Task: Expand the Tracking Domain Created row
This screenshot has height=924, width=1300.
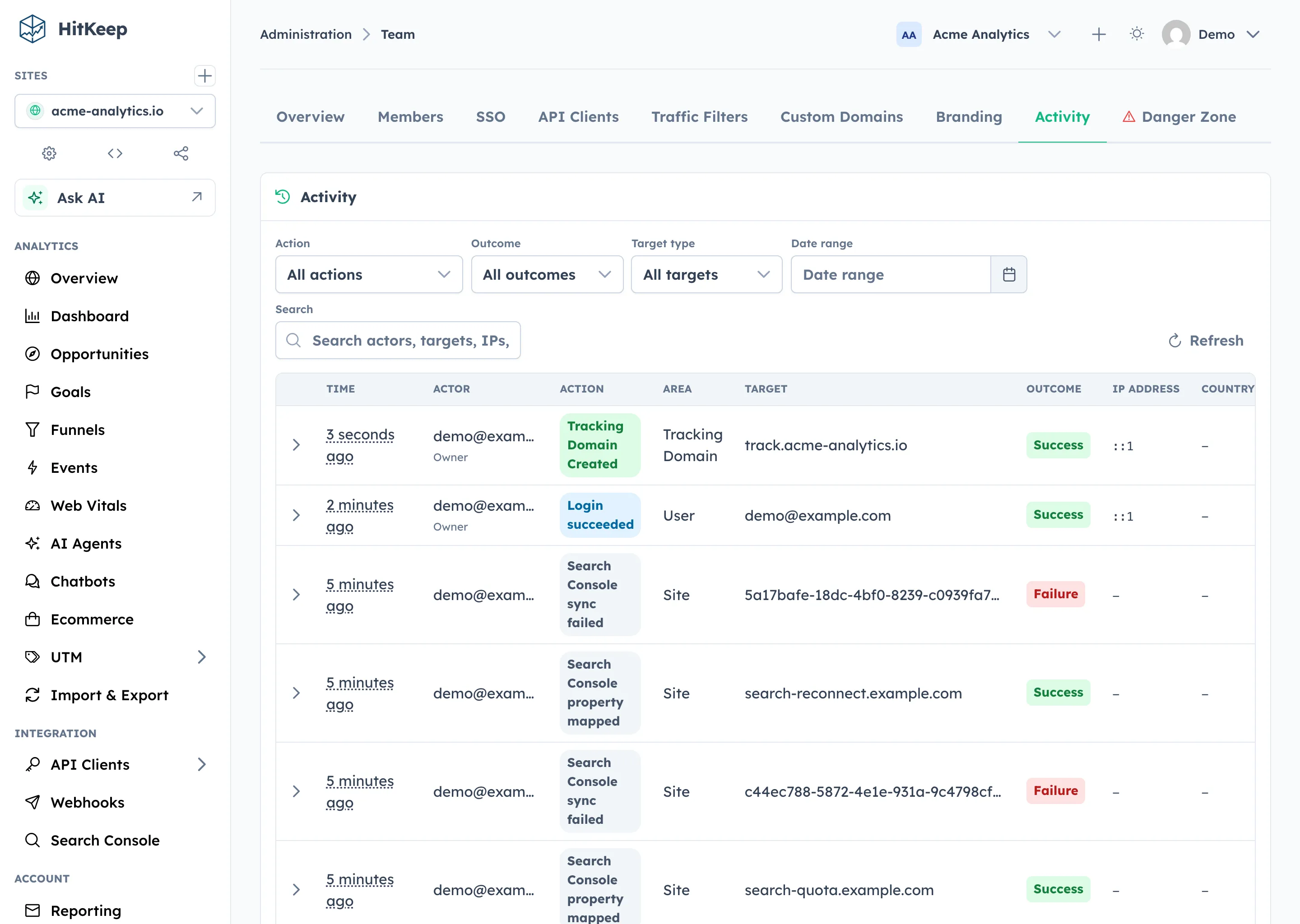Action: 296,445
